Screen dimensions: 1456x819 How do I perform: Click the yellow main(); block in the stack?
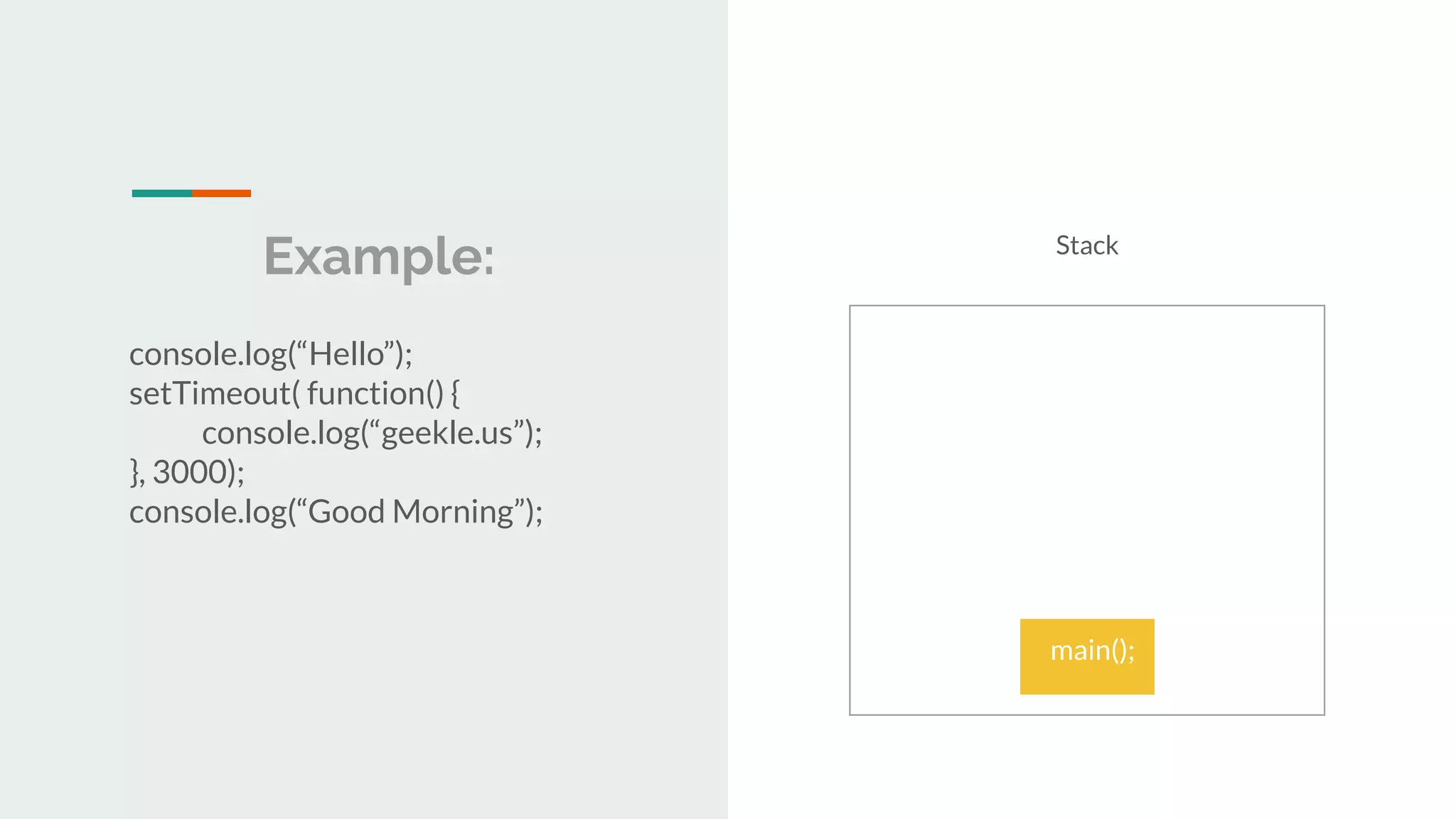coord(1087,656)
